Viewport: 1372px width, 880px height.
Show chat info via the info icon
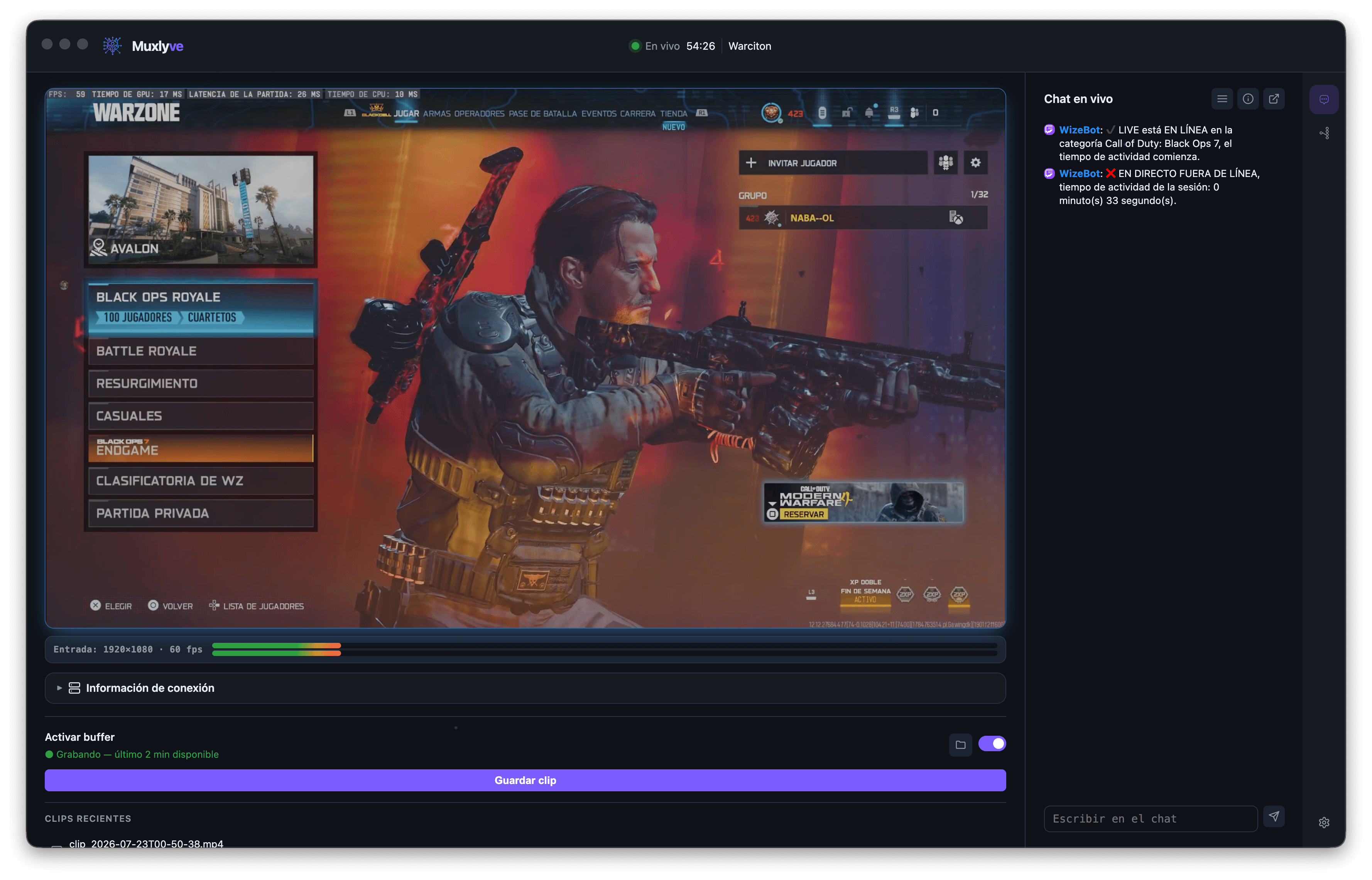[x=1248, y=99]
